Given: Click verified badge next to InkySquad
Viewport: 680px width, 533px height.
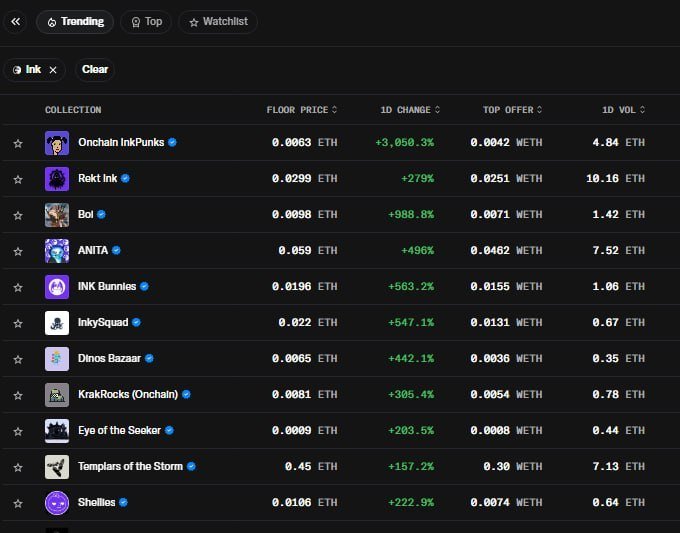Looking at the screenshot, I should pos(136,322).
